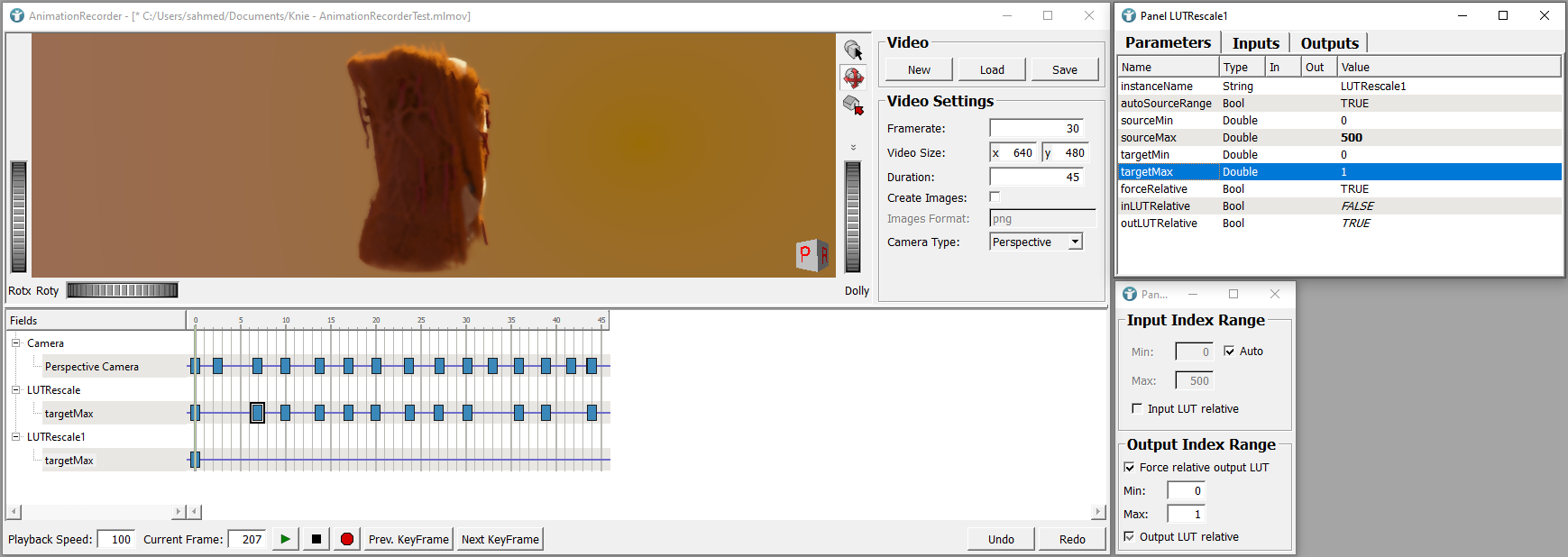Screen dimensions: 1568x557
Task: Jump to Next KeyFrame
Action: click(x=500, y=539)
